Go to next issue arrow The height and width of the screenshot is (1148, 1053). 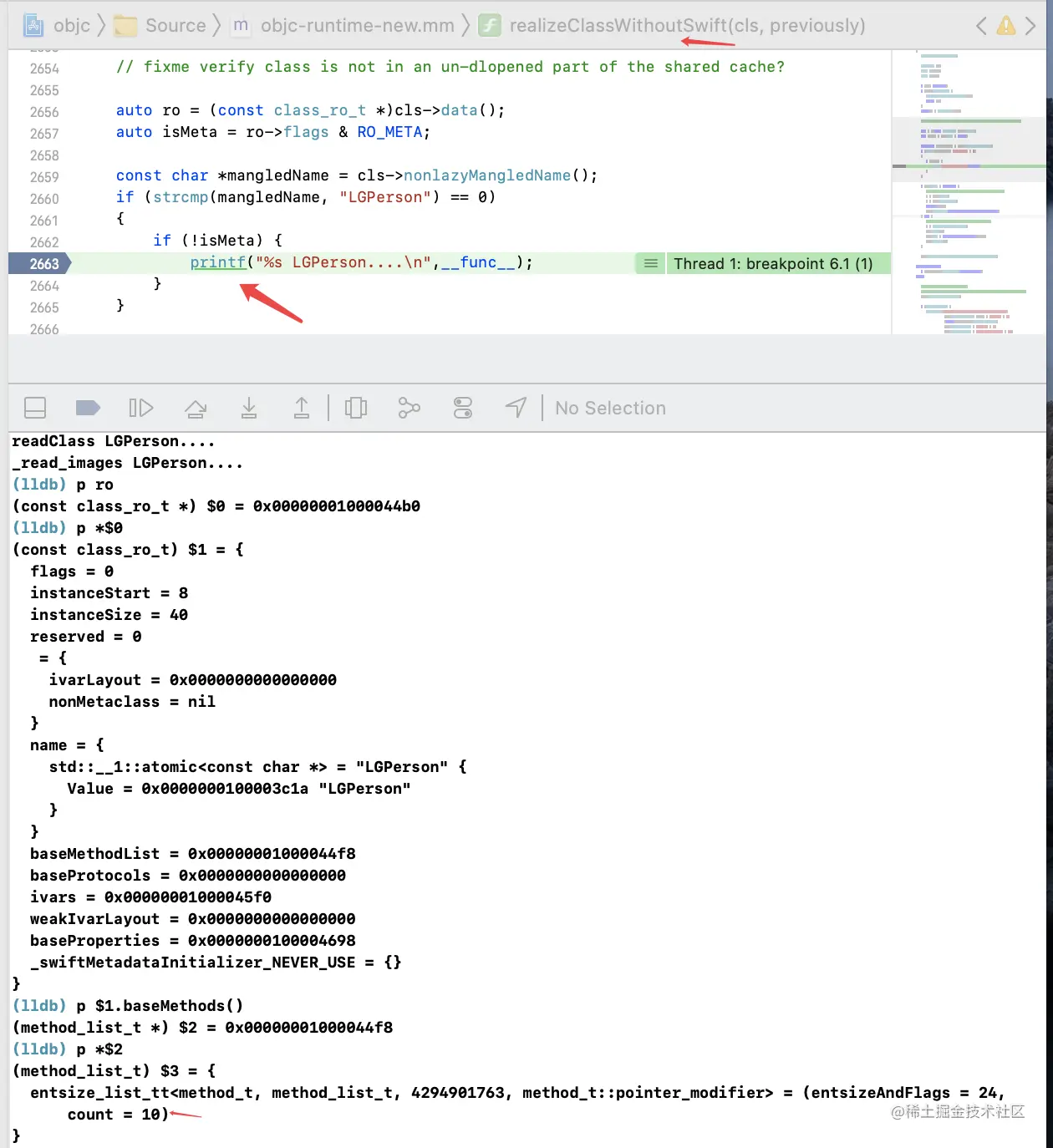(x=1030, y=26)
